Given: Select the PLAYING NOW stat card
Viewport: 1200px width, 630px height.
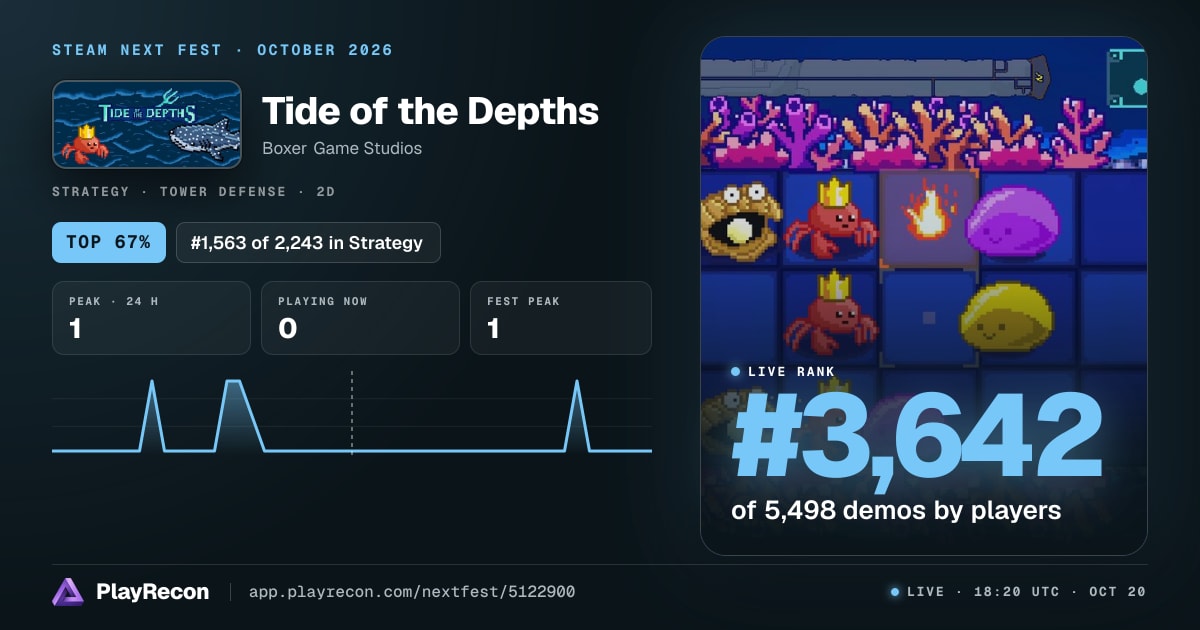Looking at the screenshot, I should [x=360, y=318].
